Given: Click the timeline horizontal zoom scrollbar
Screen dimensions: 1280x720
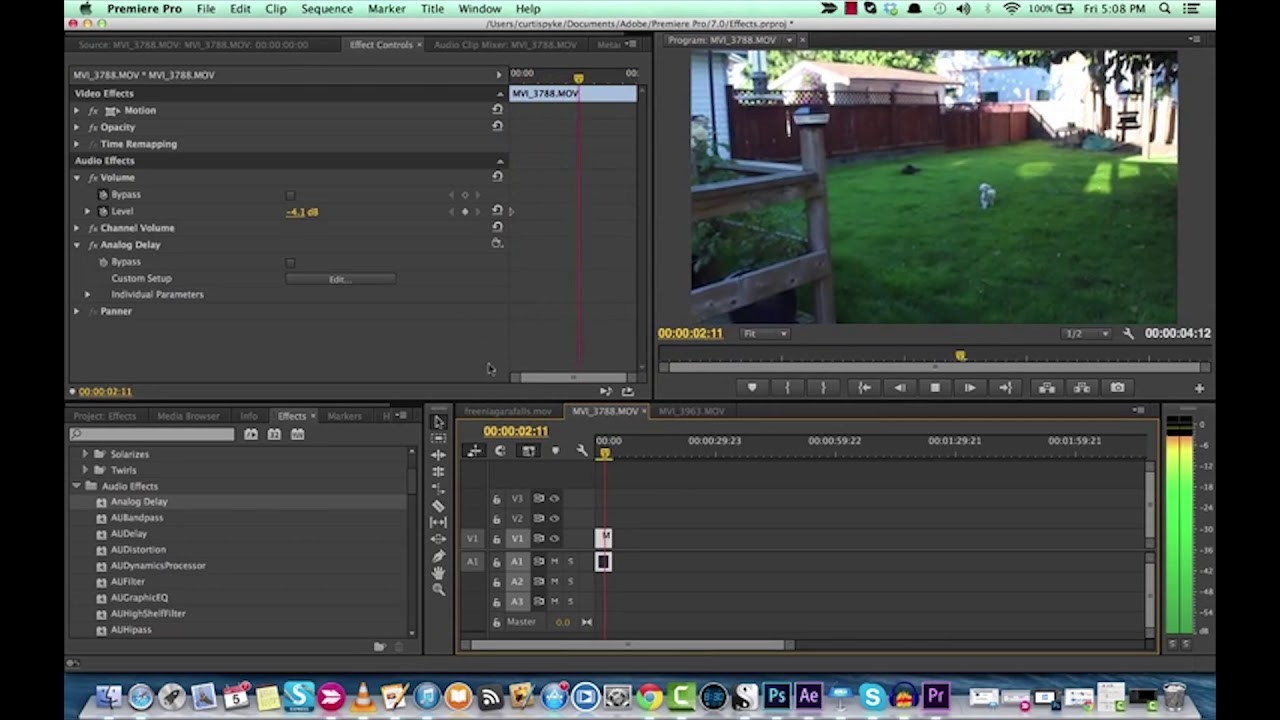Looking at the screenshot, I should coord(628,645).
